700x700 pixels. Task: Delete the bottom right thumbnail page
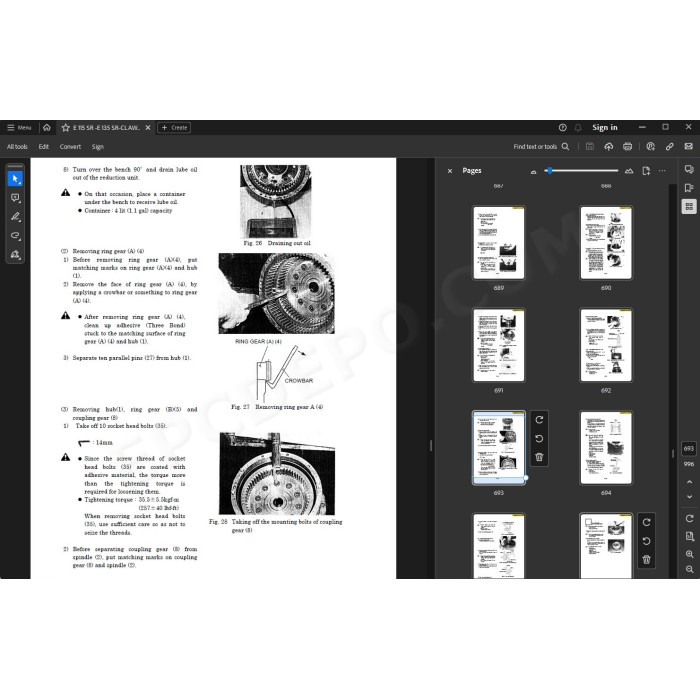[x=646, y=560]
